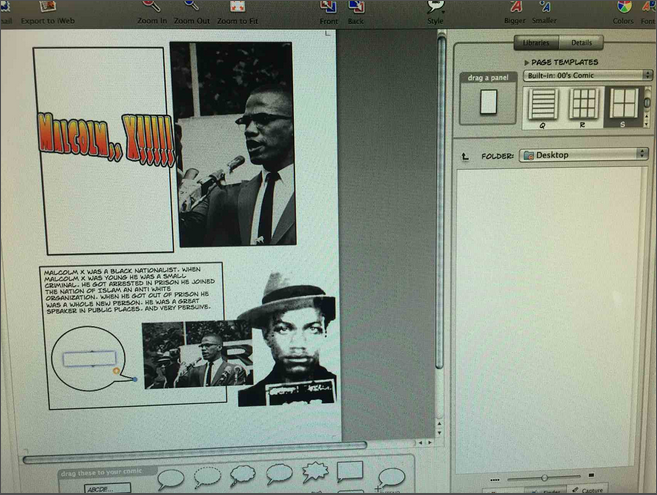
Task: Open the Built-in 00's Comic dropdown
Action: coord(587,76)
